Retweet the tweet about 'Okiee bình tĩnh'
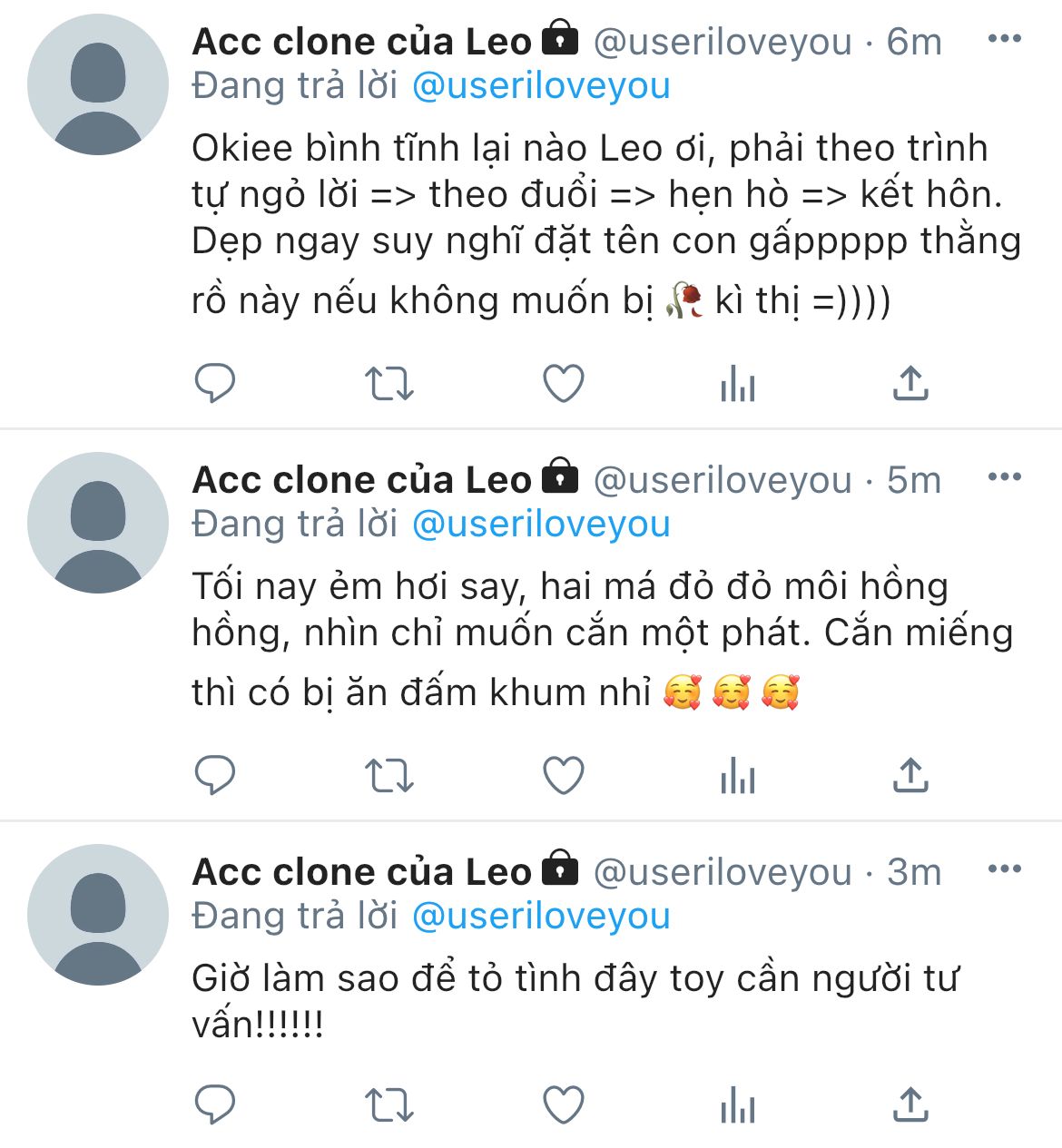Viewport: 1062px width, 1148px height. point(388,383)
